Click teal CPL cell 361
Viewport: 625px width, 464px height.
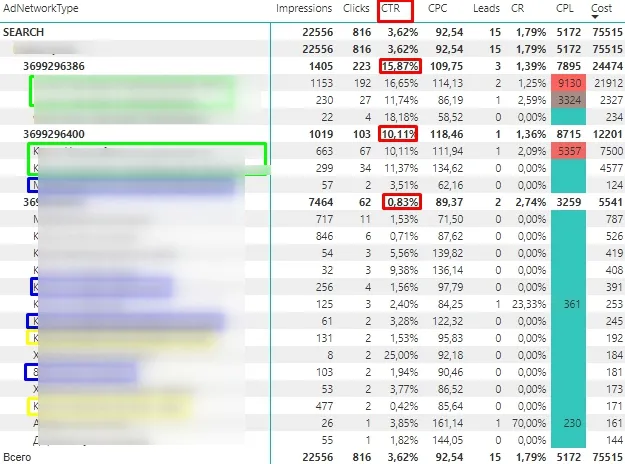[x=572, y=304]
